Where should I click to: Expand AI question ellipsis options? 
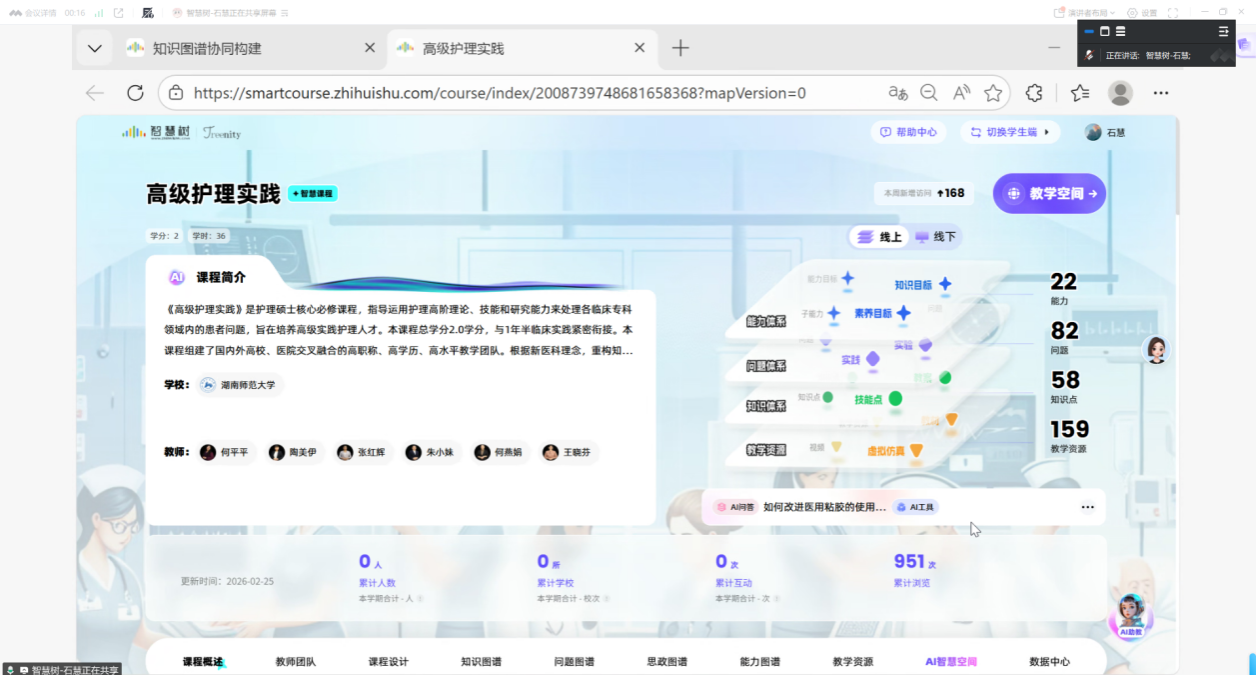(1087, 507)
